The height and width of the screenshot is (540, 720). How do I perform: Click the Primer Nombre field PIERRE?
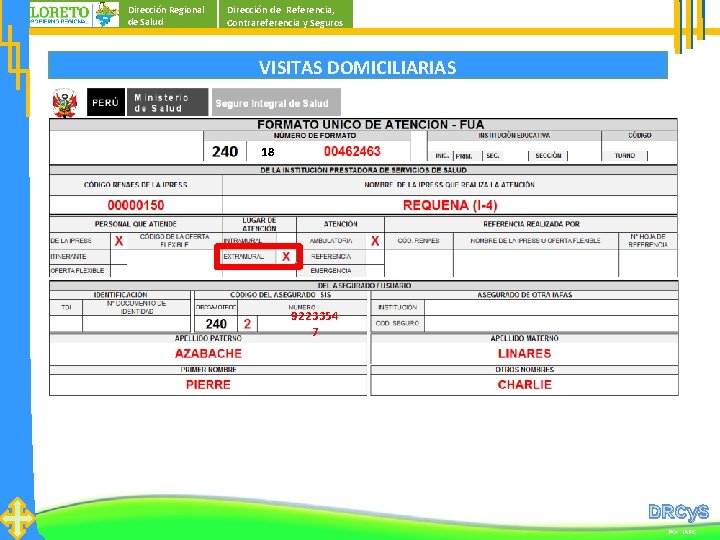point(208,385)
